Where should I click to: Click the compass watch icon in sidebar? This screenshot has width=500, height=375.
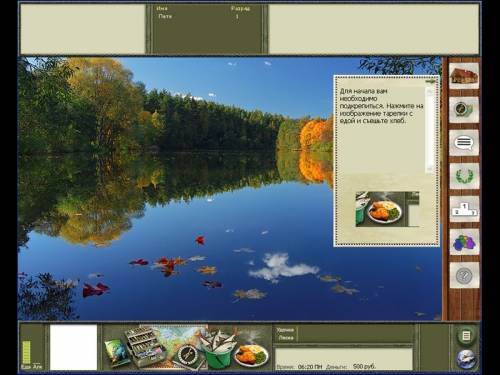coord(464,109)
